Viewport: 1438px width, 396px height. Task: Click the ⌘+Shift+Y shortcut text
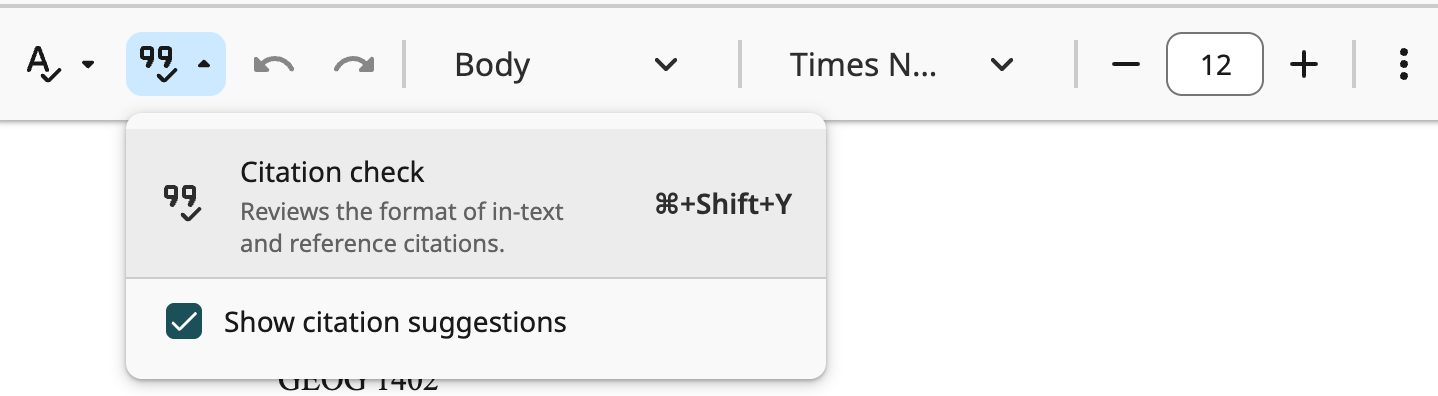tap(723, 204)
